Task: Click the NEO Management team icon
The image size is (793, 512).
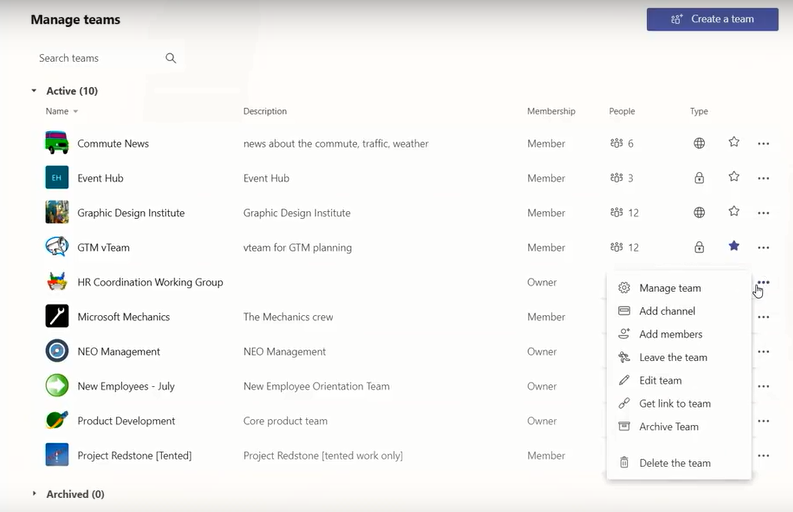Action: [x=57, y=351]
